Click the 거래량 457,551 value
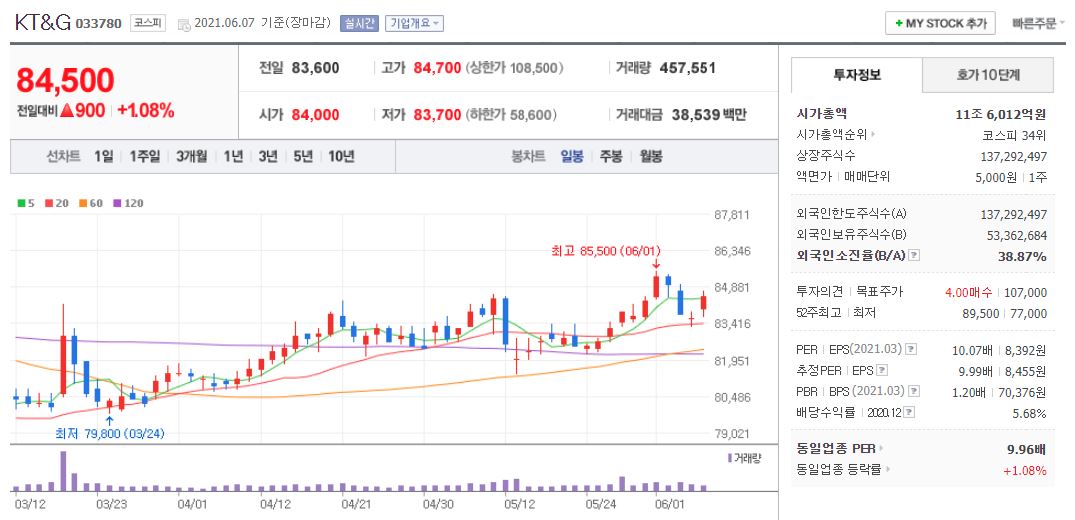Image resolution: width=1075 pixels, height=520 pixels. 688,68
